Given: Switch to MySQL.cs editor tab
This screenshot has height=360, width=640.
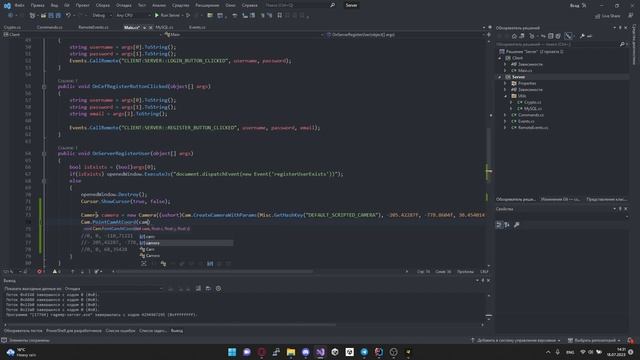Looking at the screenshot, I should coord(164,27).
